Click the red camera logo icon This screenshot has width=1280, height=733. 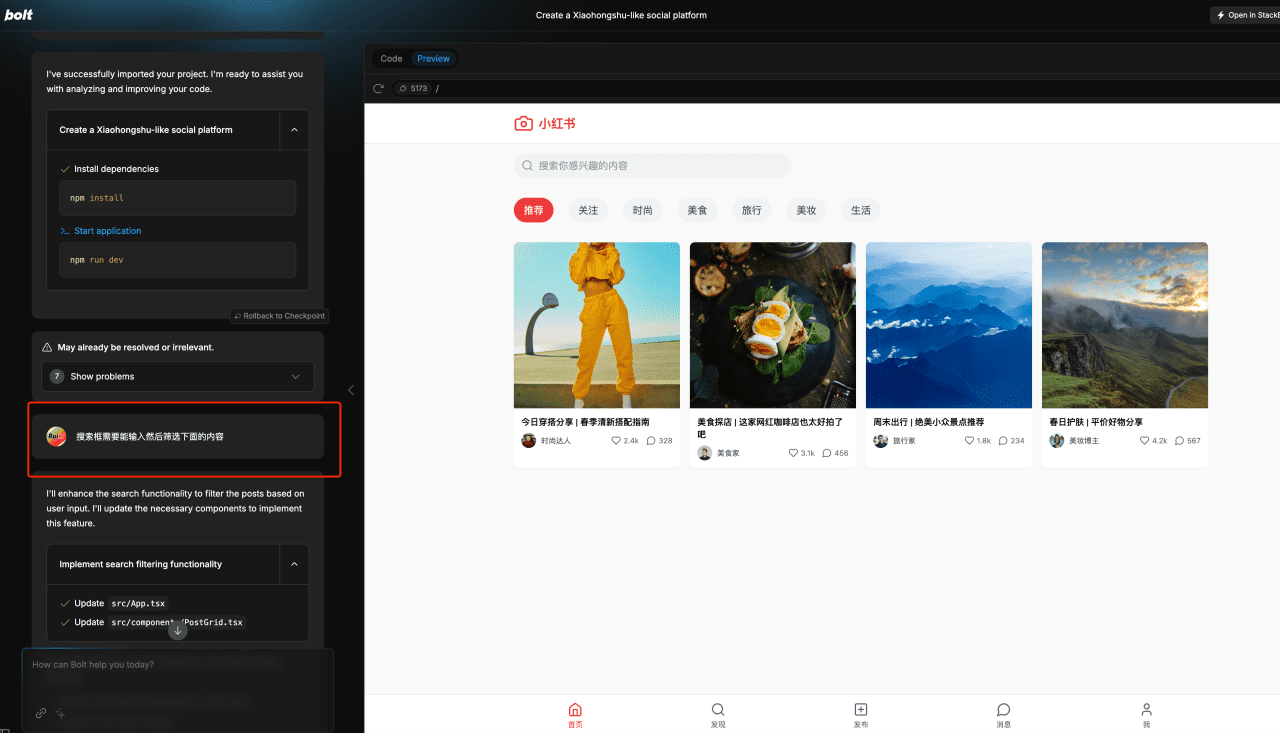(x=523, y=124)
